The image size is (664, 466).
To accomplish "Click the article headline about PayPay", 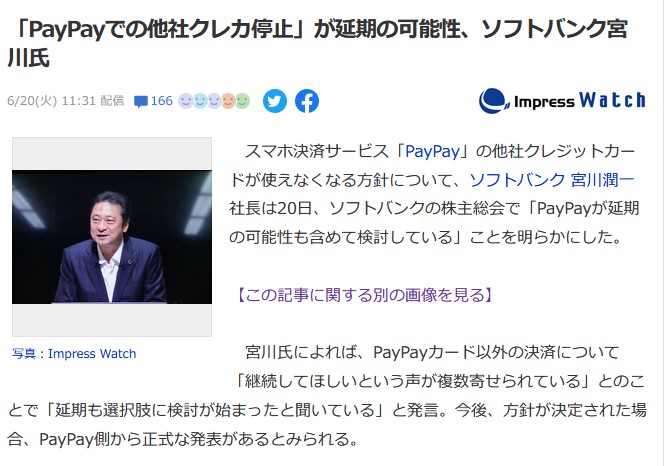I will (x=318, y=43).
